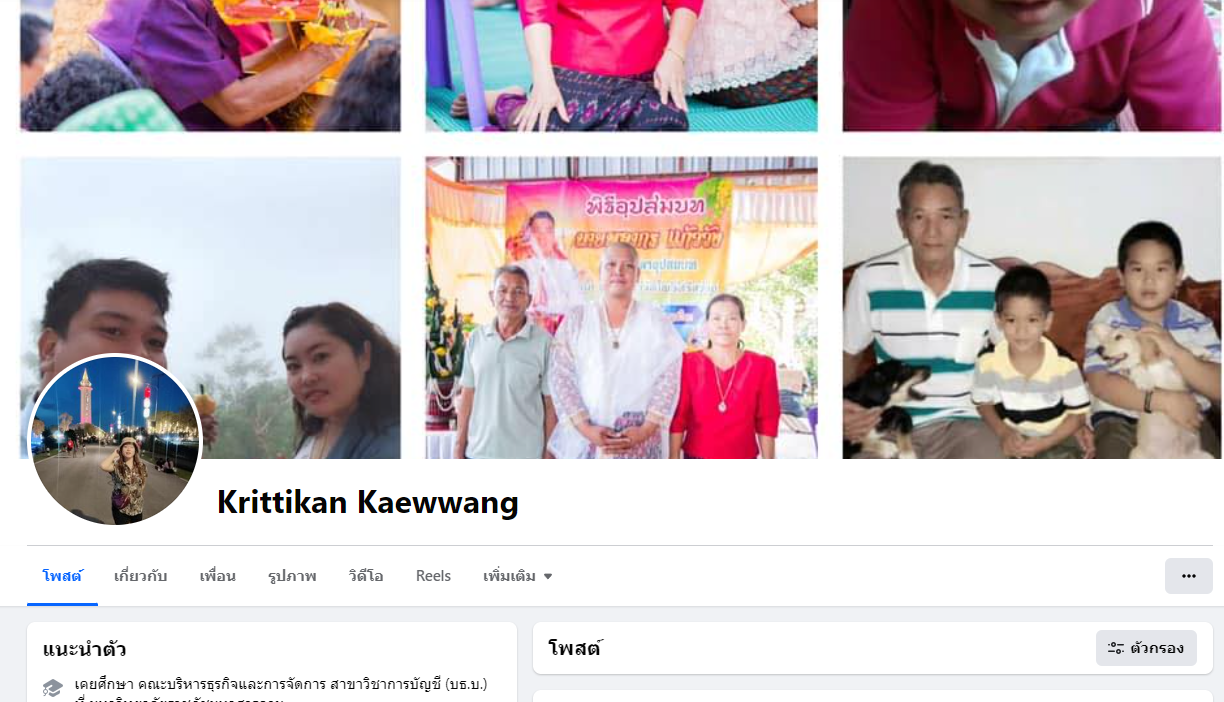Click the filter sliders icon in ตัวกรอง
The width and height of the screenshot is (1224, 702).
click(1116, 648)
